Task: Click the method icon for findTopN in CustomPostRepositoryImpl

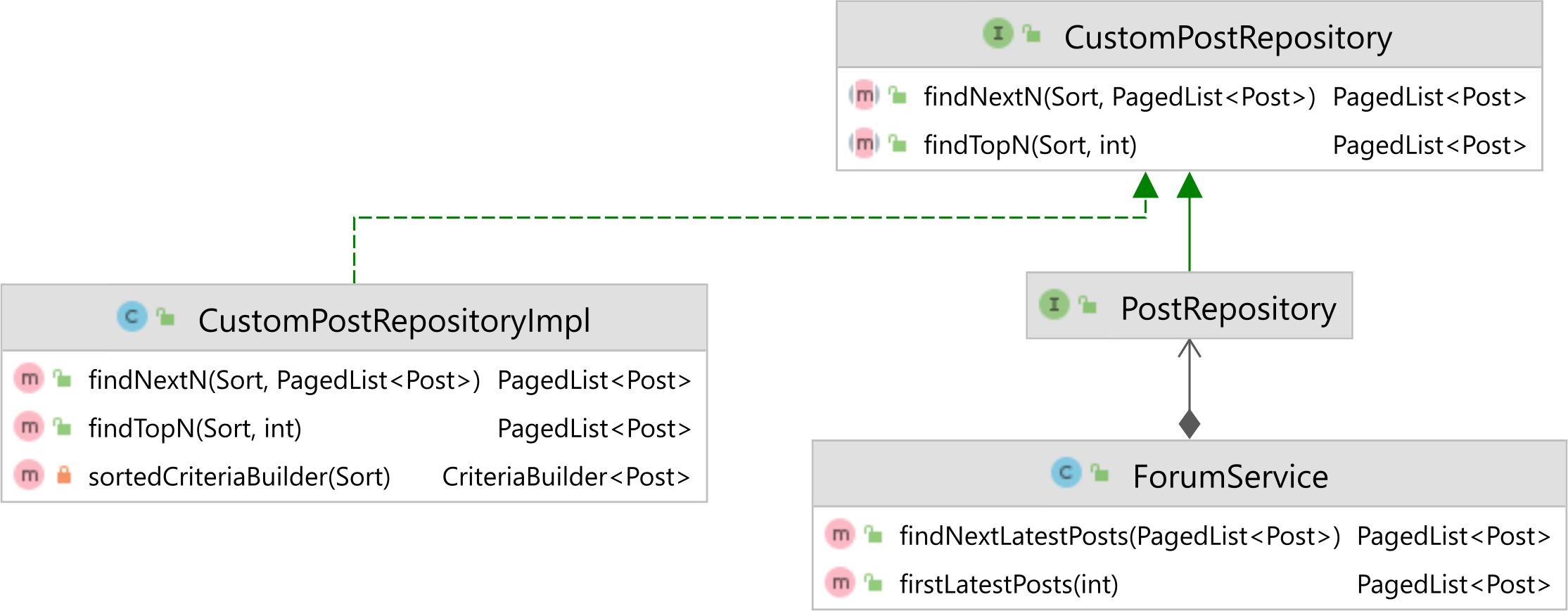Action: pyautogui.click(x=29, y=427)
